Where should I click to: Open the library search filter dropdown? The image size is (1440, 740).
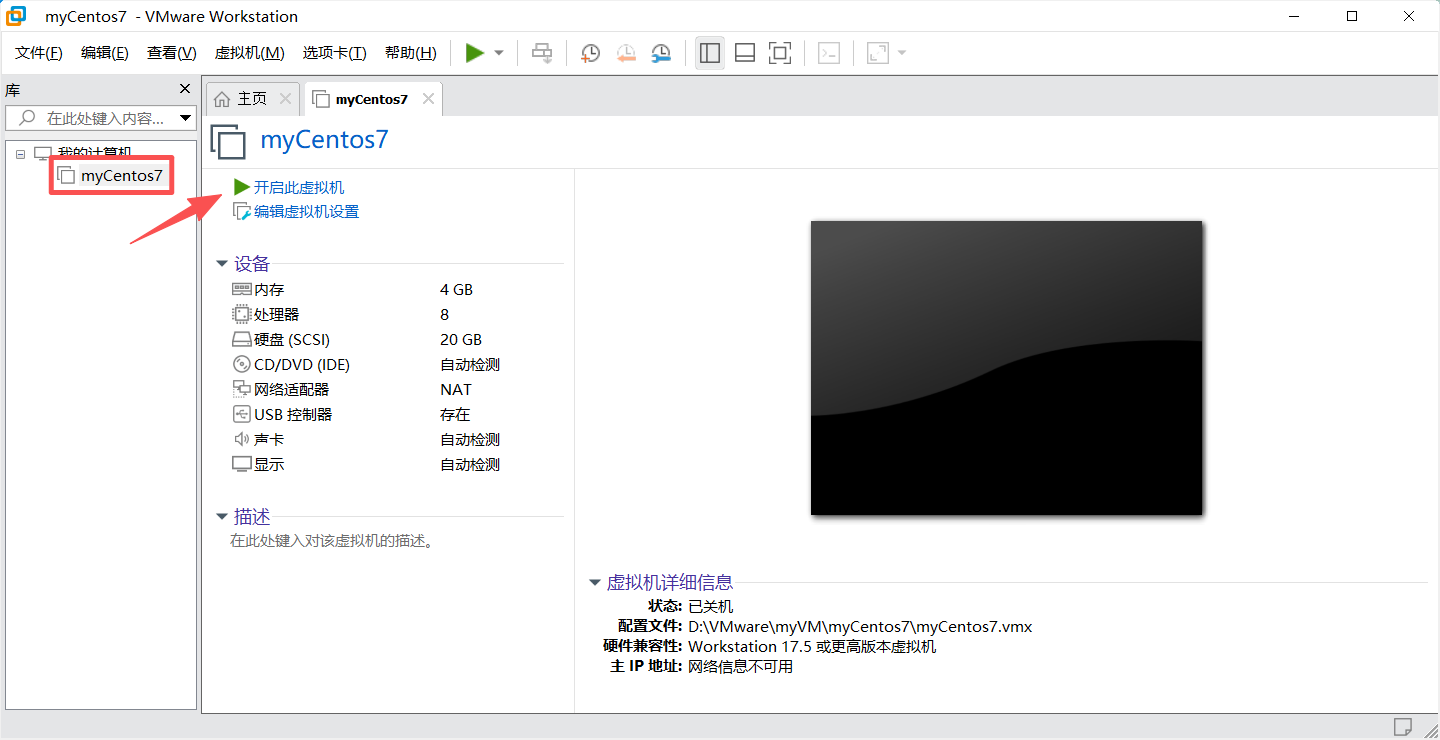click(x=186, y=118)
